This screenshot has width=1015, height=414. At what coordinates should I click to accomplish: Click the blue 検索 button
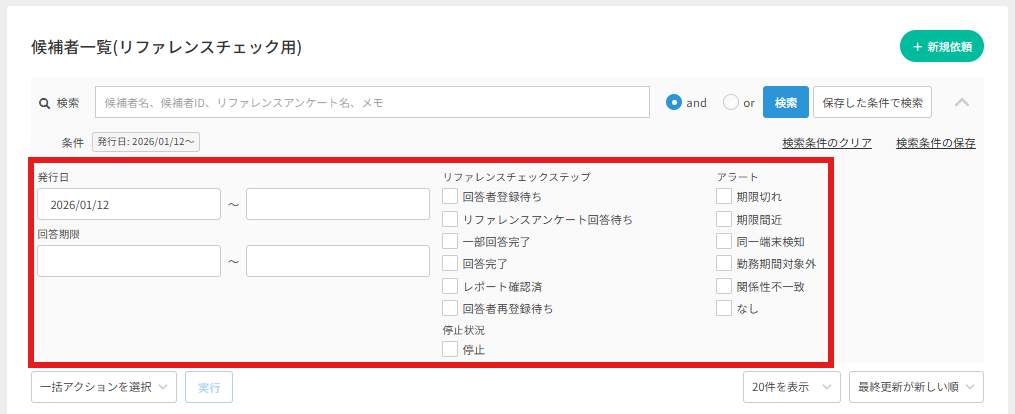[x=785, y=102]
